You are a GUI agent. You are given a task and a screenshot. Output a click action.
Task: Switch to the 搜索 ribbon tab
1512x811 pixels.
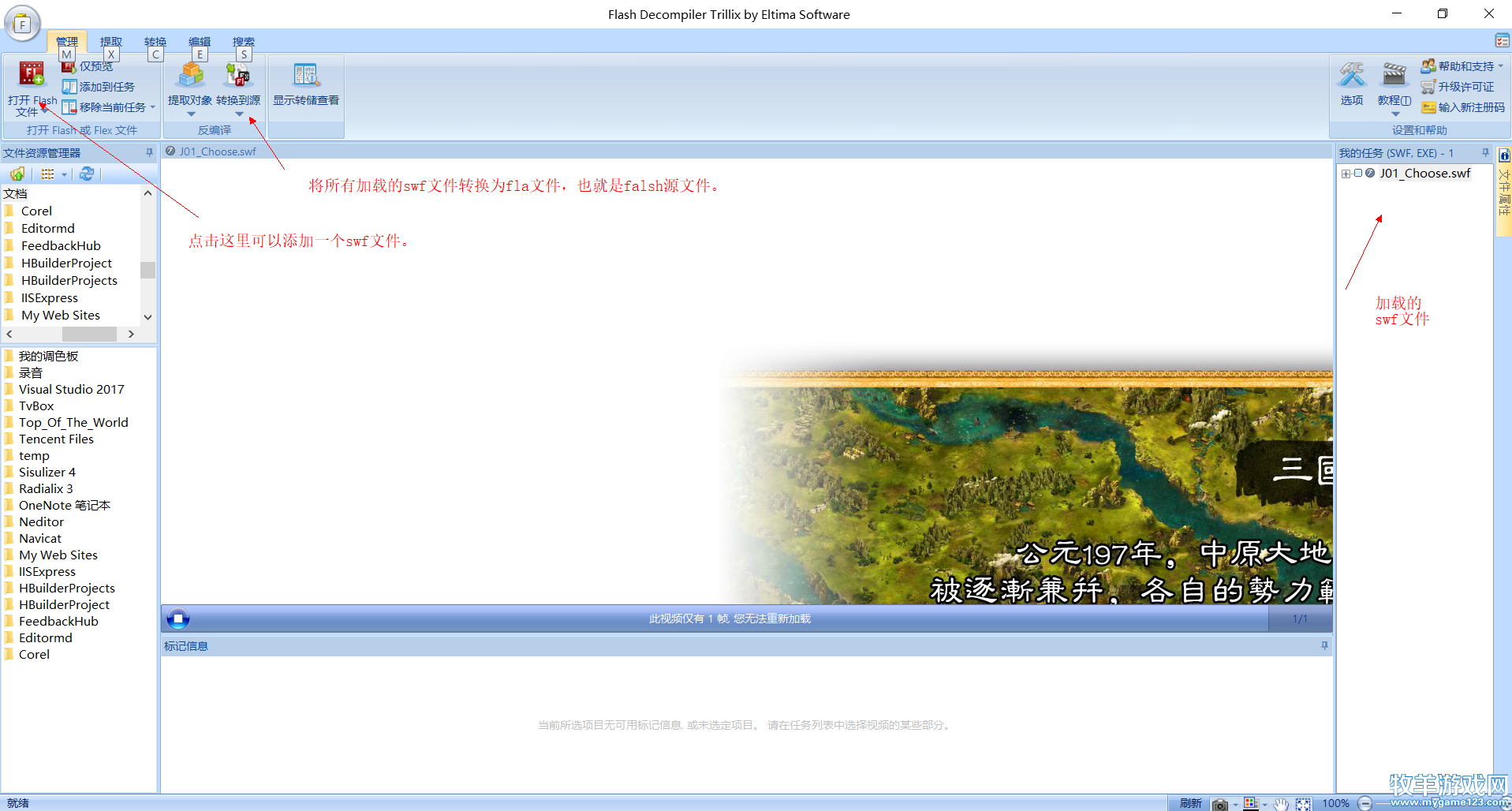click(x=244, y=42)
